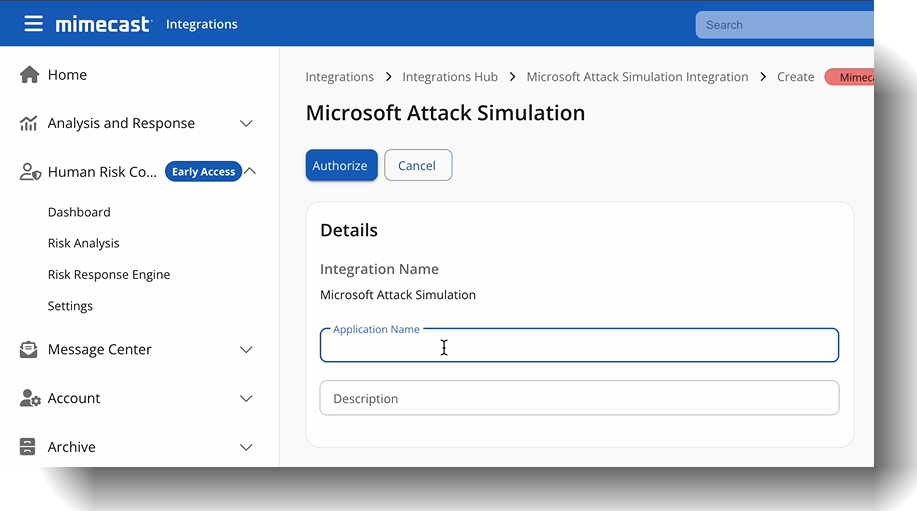Image resolution: width=917 pixels, height=511 pixels.
Task: Collapse the Human Risk section chevron
Action: 250,171
